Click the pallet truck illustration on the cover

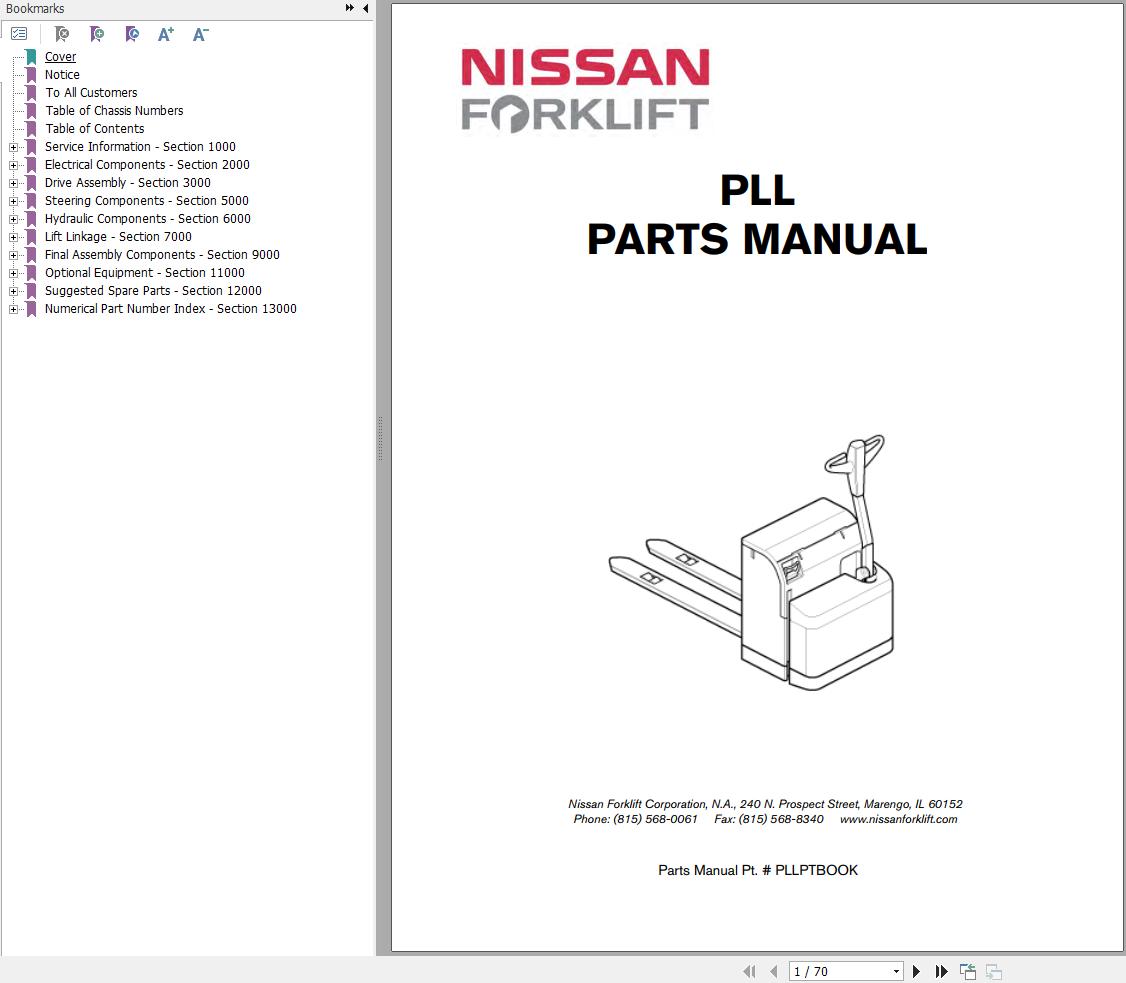tap(751, 562)
